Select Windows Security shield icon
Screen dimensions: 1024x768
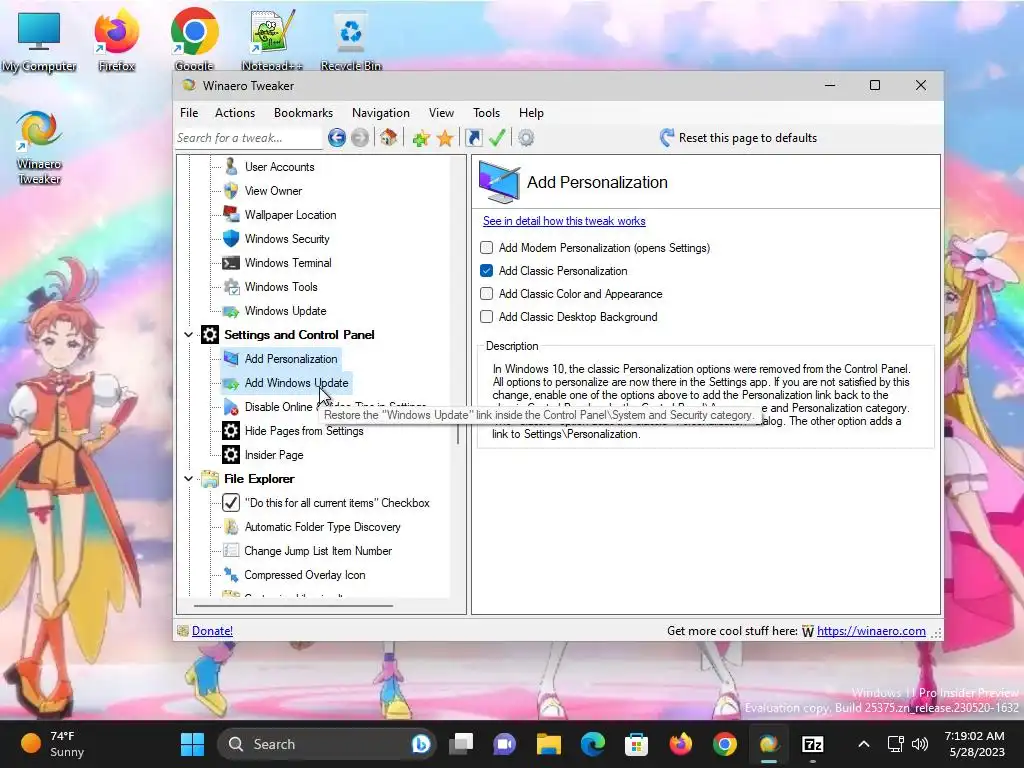[231, 238]
